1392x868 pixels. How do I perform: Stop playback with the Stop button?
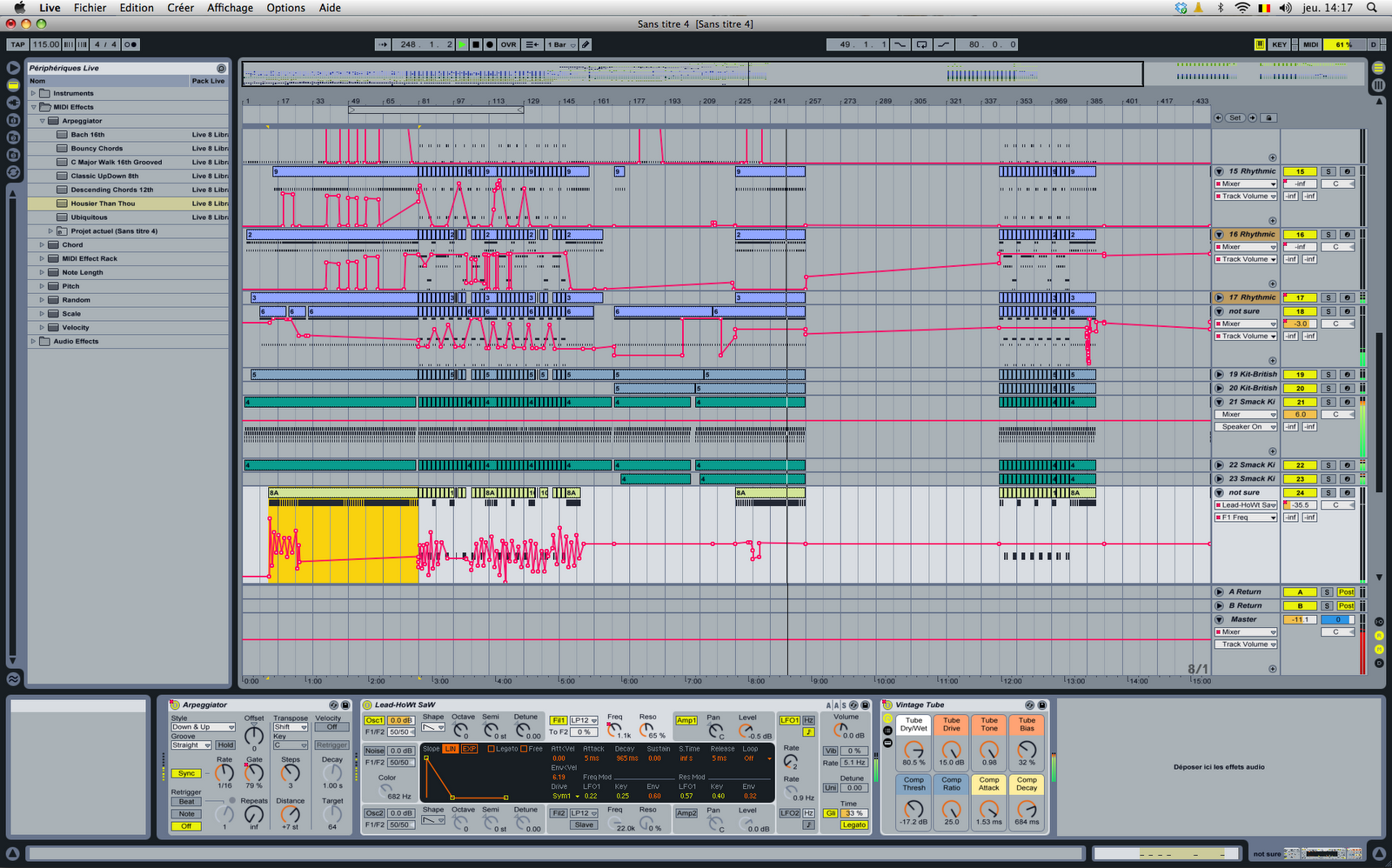[476, 44]
